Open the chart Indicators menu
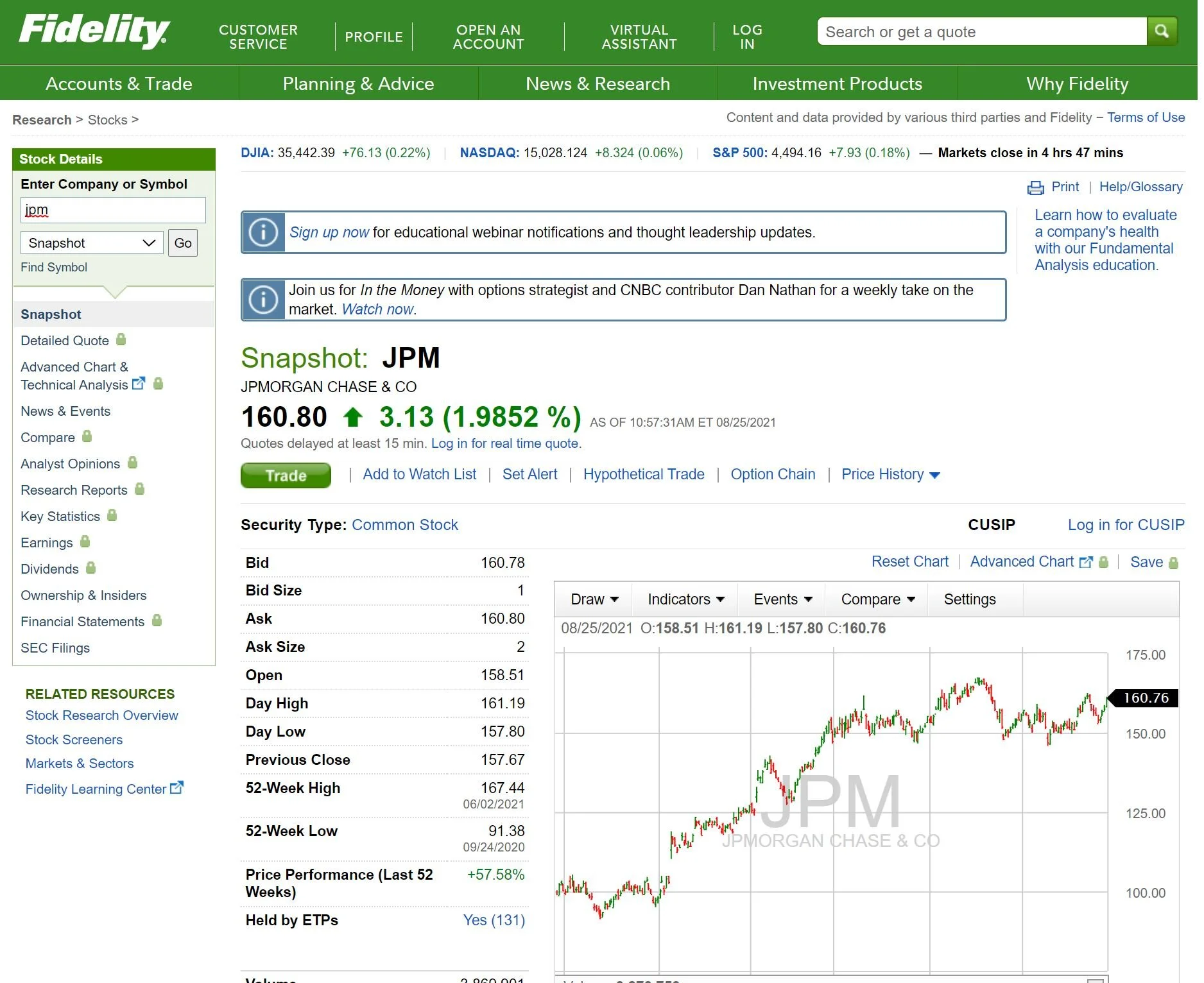The width and height of the screenshot is (1204, 983). 685,599
